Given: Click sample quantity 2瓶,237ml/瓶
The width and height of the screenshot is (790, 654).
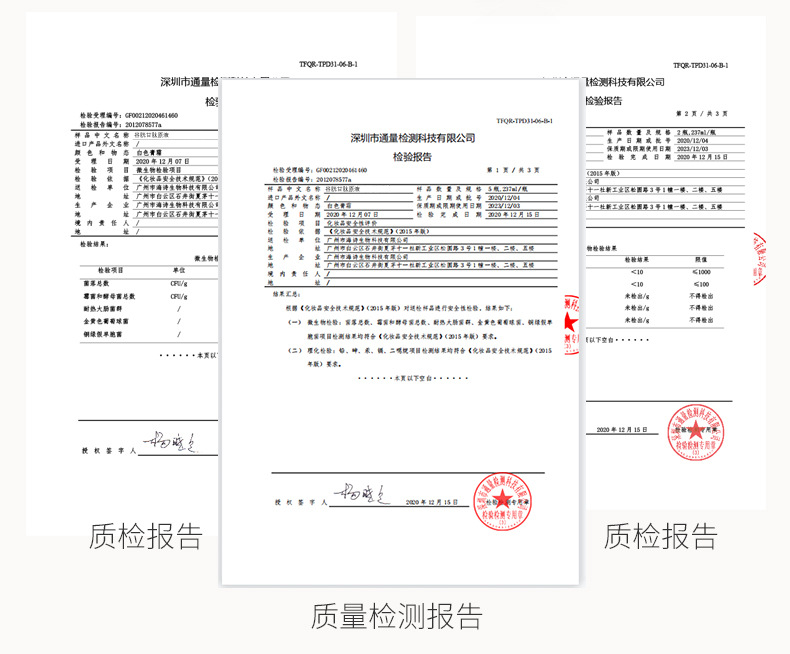Looking at the screenshot, I should (696, 133).
